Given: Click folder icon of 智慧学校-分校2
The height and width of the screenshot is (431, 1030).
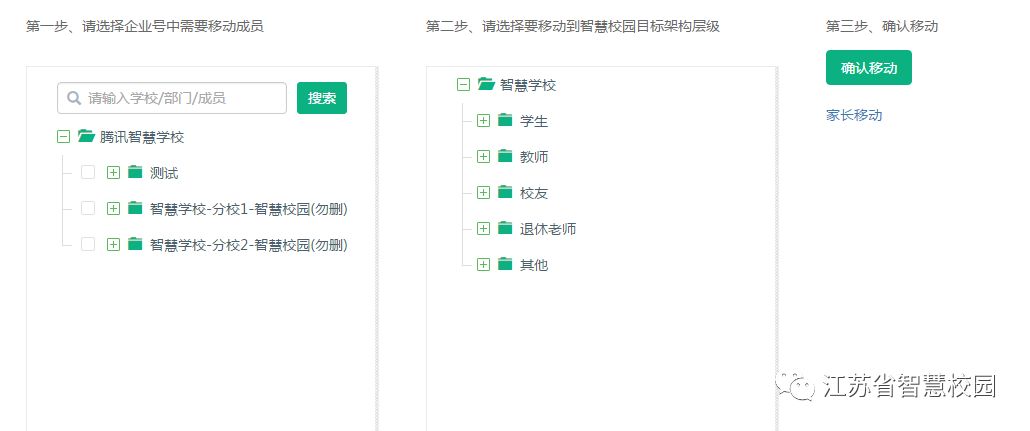Looking at the screenshot, I should (135, 244).
